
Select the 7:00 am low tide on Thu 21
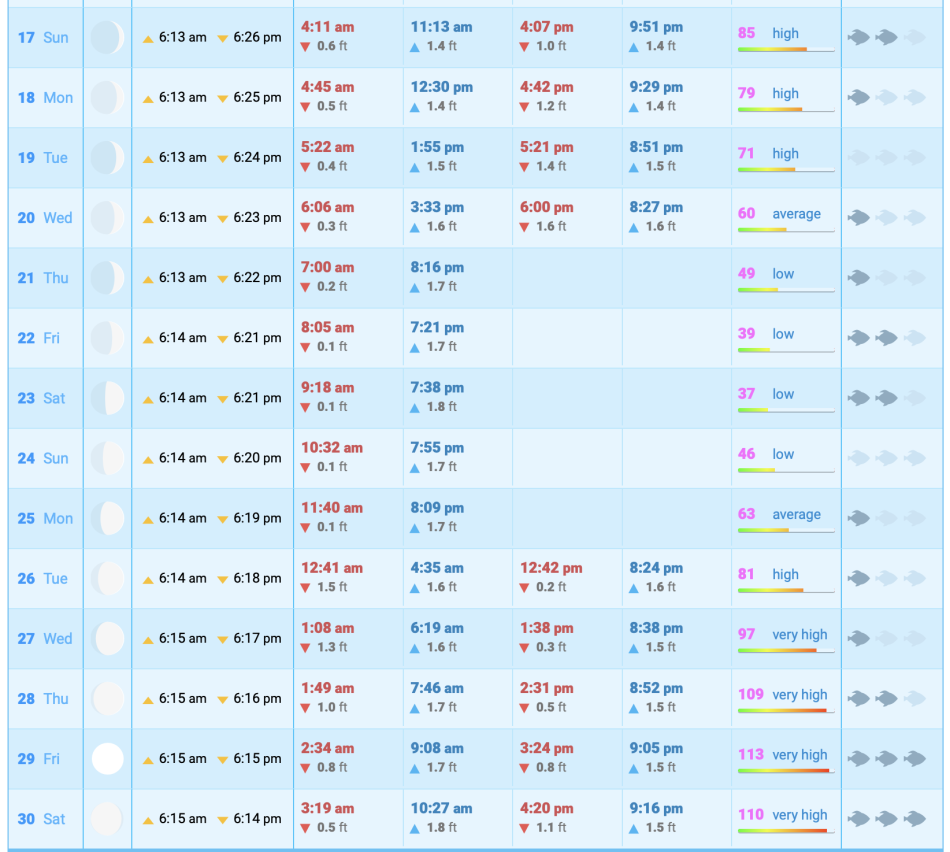pos(328,268)
